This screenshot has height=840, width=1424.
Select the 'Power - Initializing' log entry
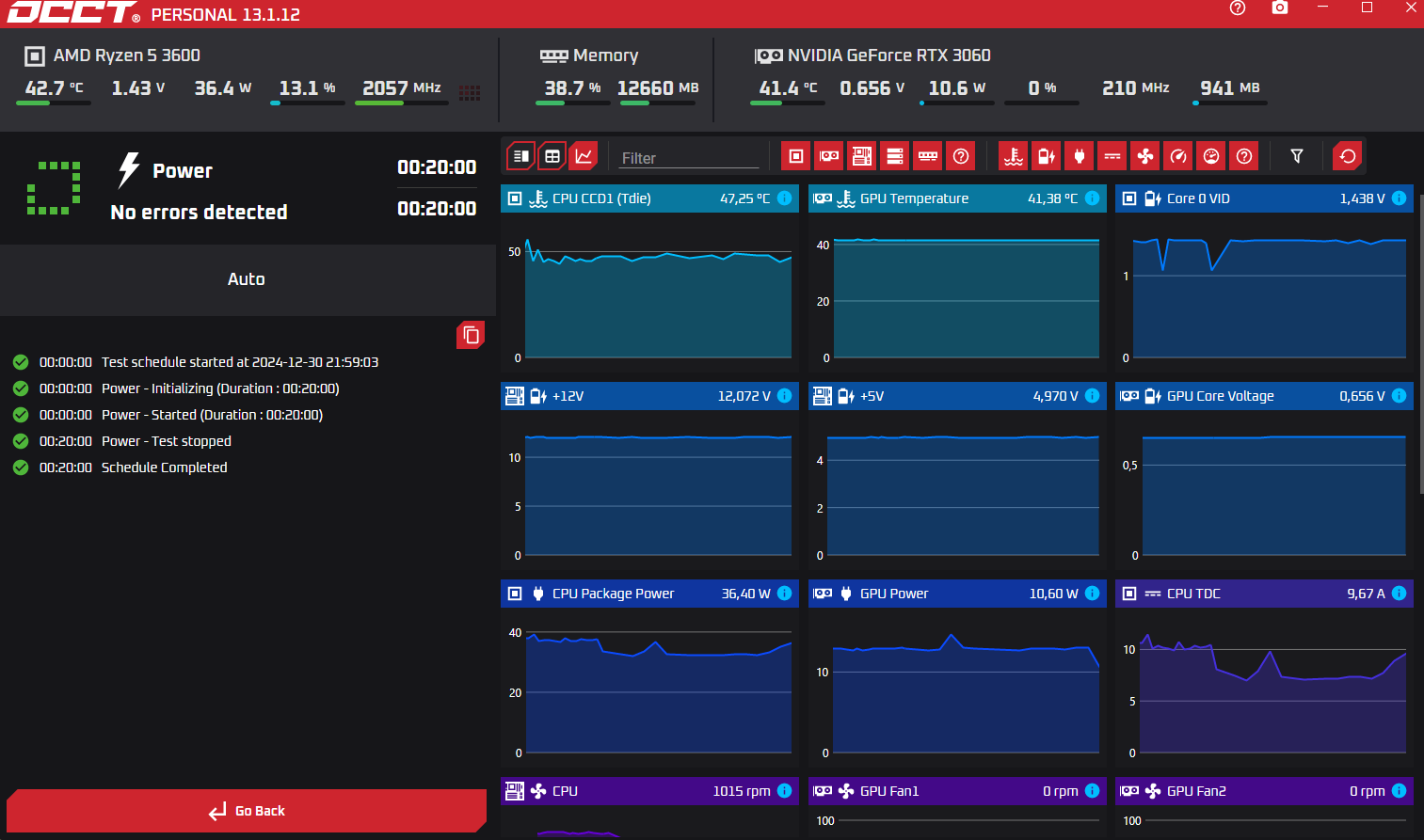[x=220, y=388]
